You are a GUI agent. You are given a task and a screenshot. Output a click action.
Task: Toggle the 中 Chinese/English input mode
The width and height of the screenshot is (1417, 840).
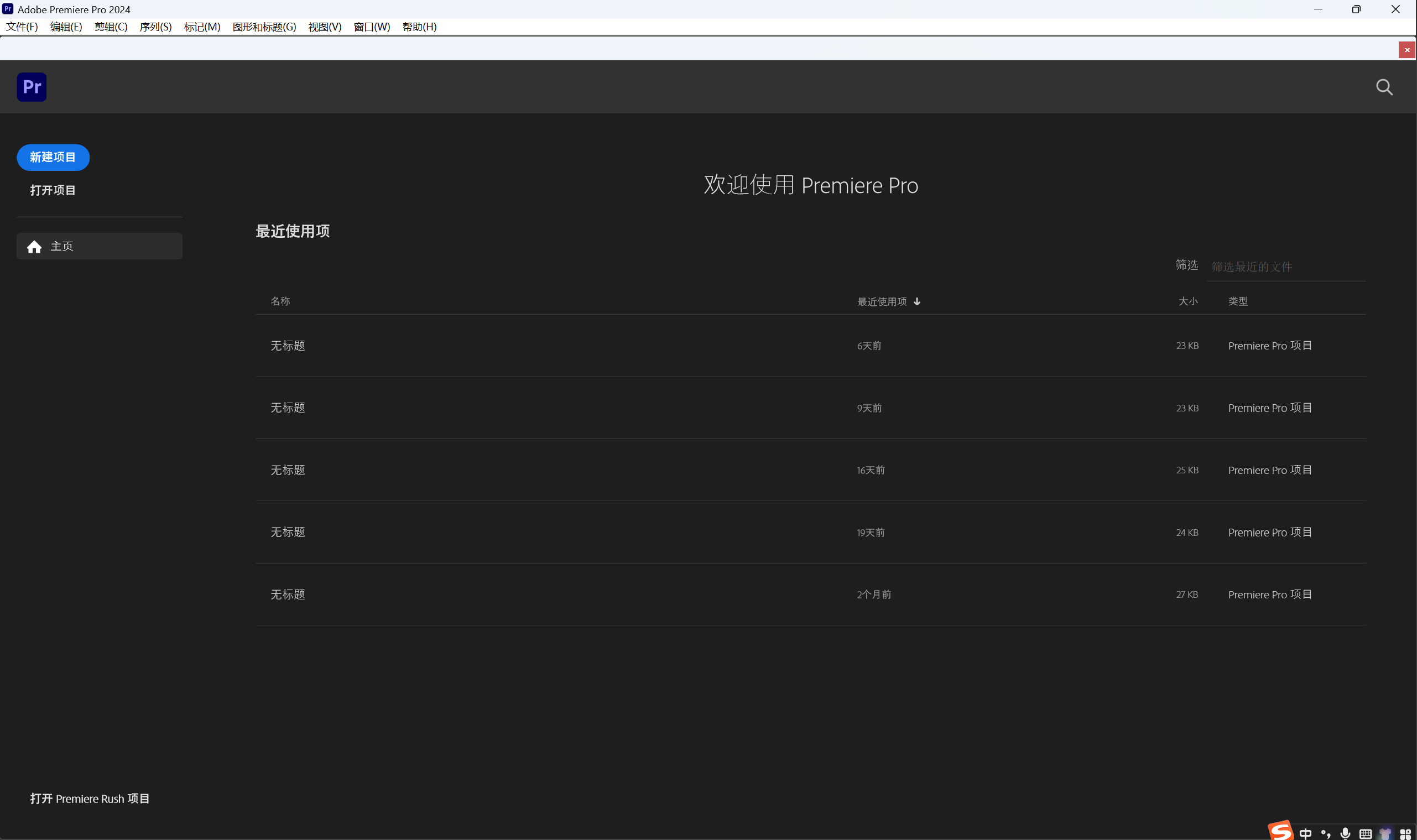tap(1305, 833)
